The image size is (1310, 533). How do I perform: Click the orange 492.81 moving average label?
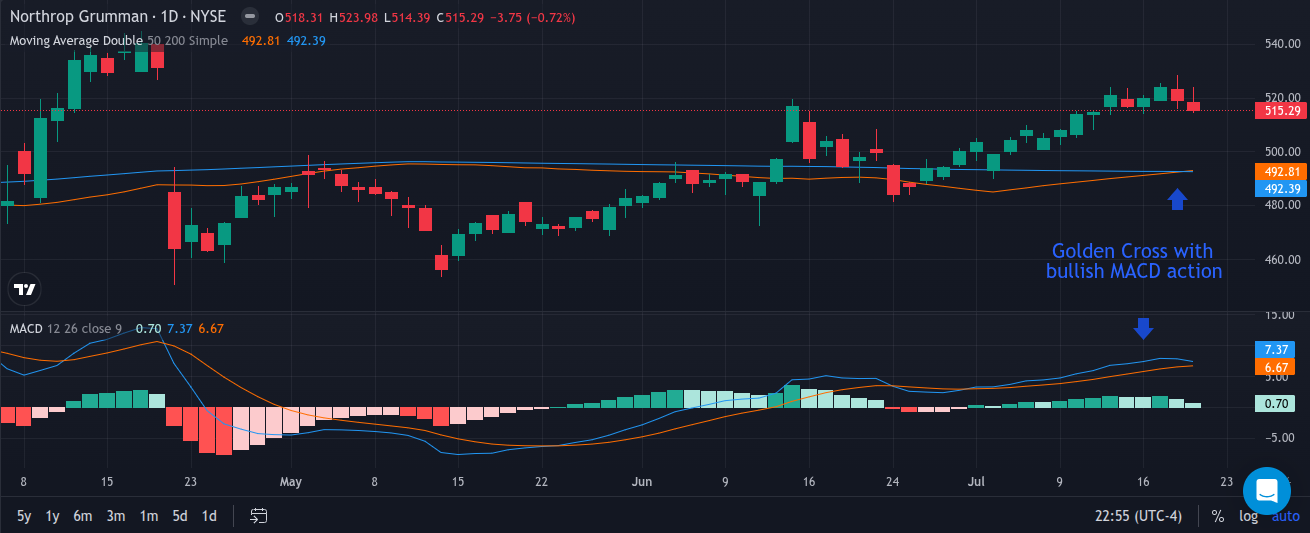1281,172
